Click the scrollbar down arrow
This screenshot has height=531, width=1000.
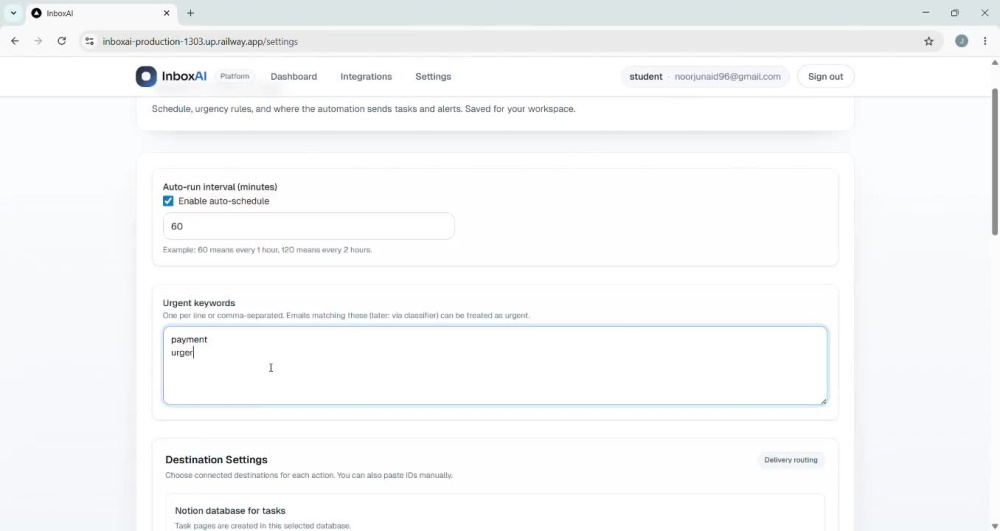pos(994,526)
